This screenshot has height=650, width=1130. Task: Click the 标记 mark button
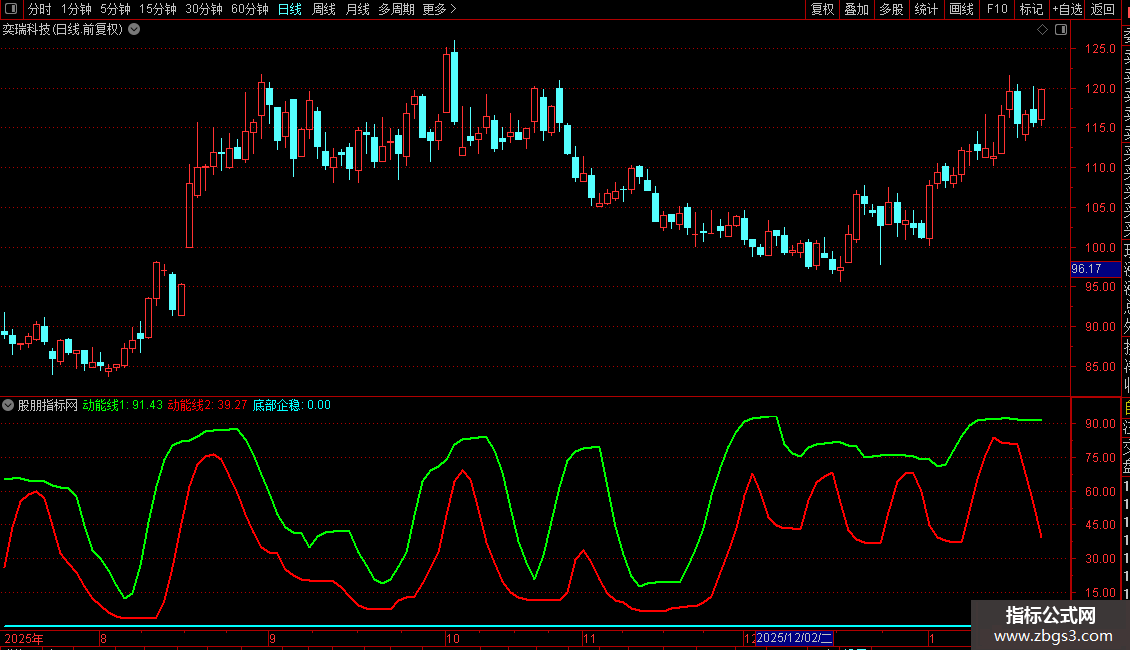click(1031, 9)
